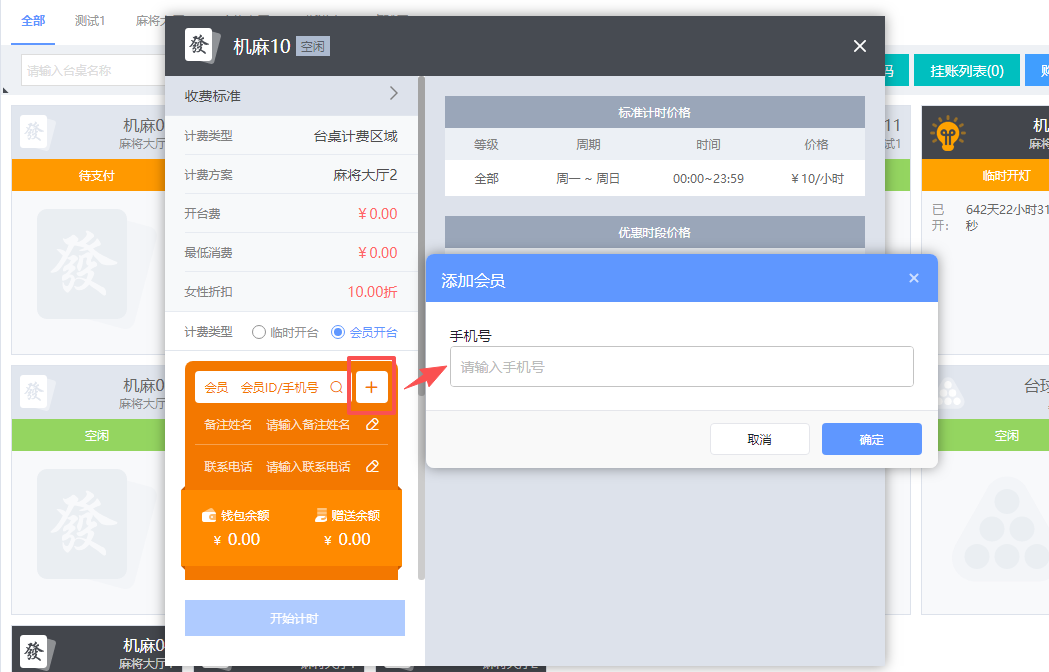Image resolution: width=1049 pixels, height=672 pixels.
Task: Click the 空闲 status tag beside 机麻10
Action: (312, 46)
